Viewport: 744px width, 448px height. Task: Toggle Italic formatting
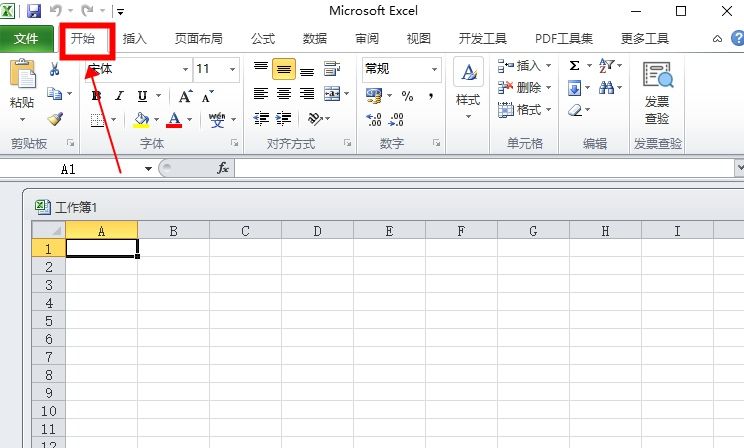point(119,96)
